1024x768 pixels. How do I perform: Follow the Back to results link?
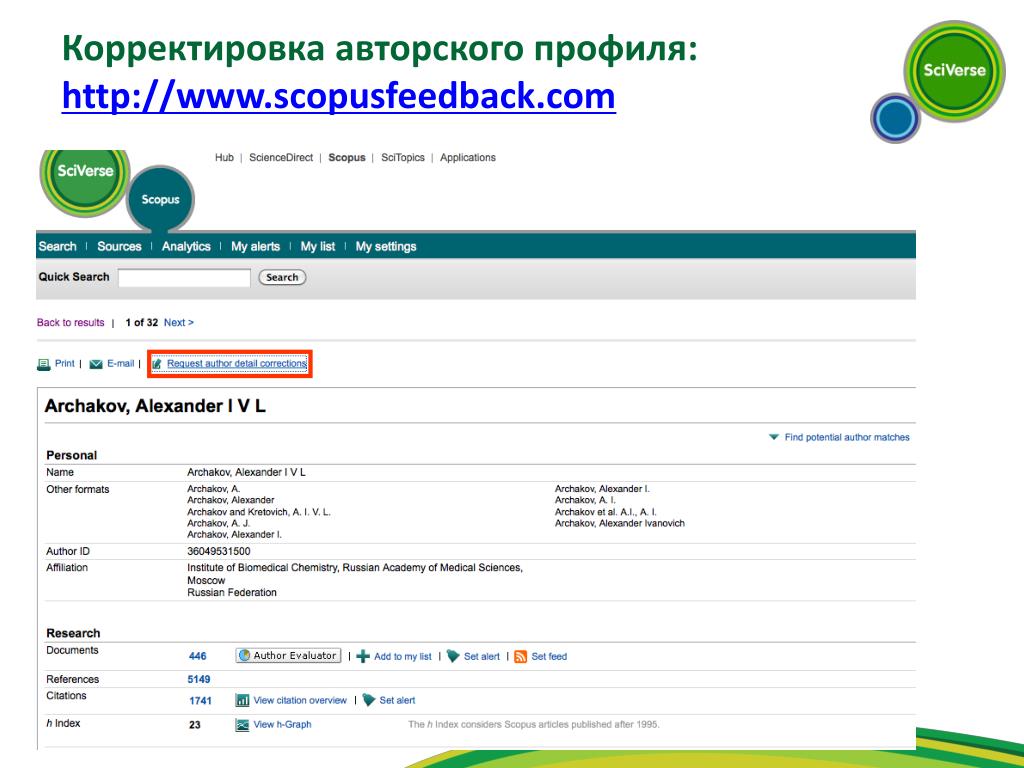pos(71,323)
